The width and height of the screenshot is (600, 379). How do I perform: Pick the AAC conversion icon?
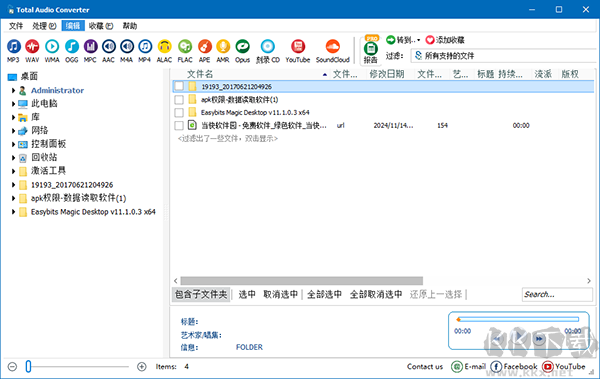tap(109, 47)
